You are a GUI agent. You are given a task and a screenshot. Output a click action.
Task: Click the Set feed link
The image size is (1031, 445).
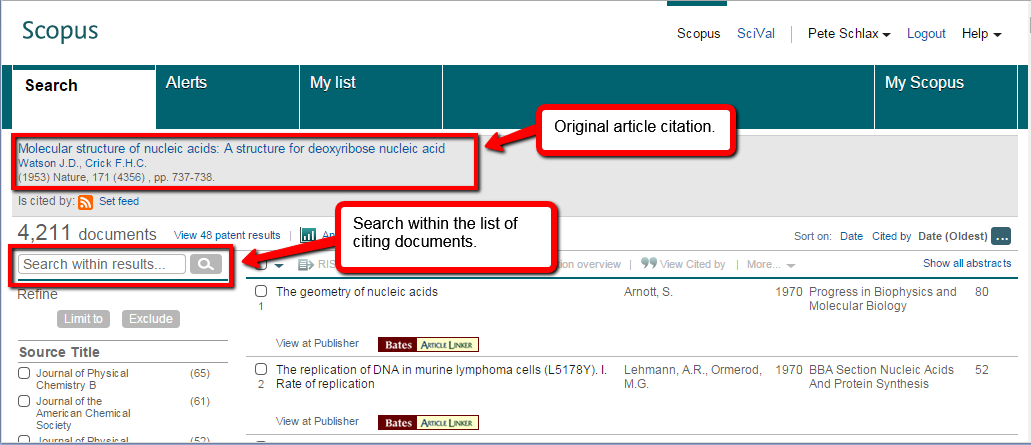(119, 202)
